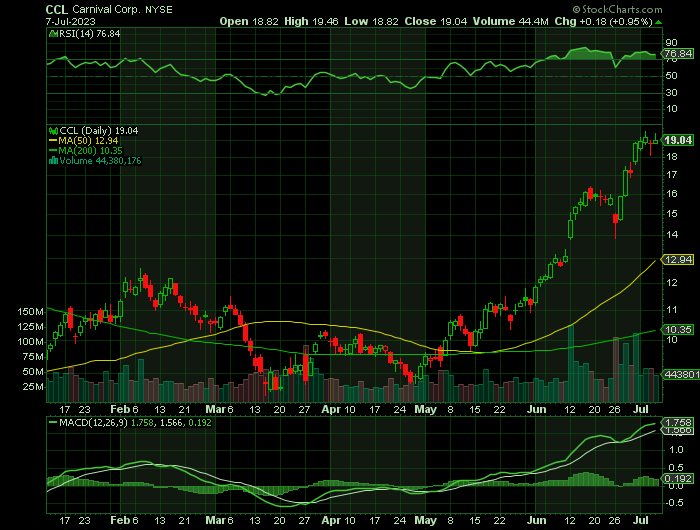Click the volume bars icon in legend
The width and height of the screenshot is (700, 530).
[53, 161]
